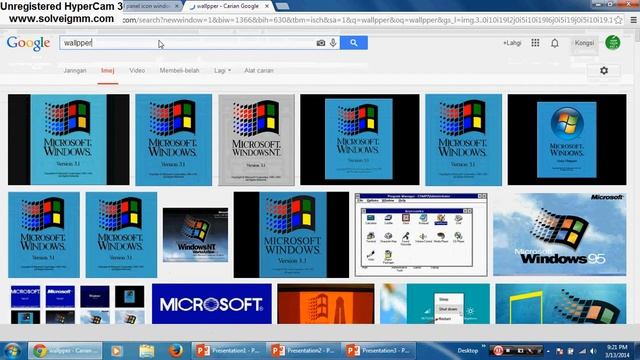The width and height of the screenshot is (640, 360).
Task: Open the file explorer taskbar icon
Action: click(x=147, y=351)
